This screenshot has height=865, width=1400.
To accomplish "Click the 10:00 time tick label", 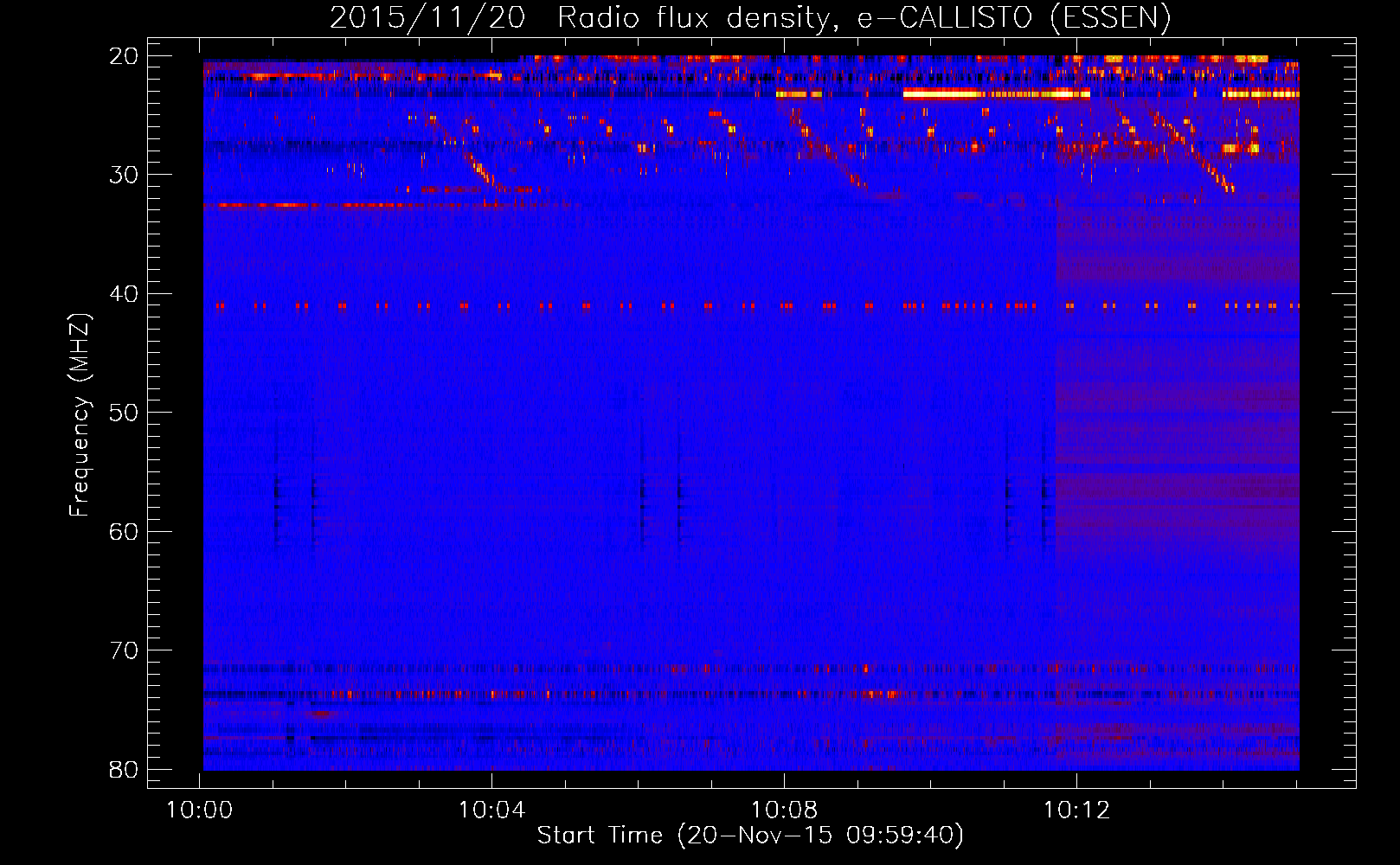I will 200,811.
